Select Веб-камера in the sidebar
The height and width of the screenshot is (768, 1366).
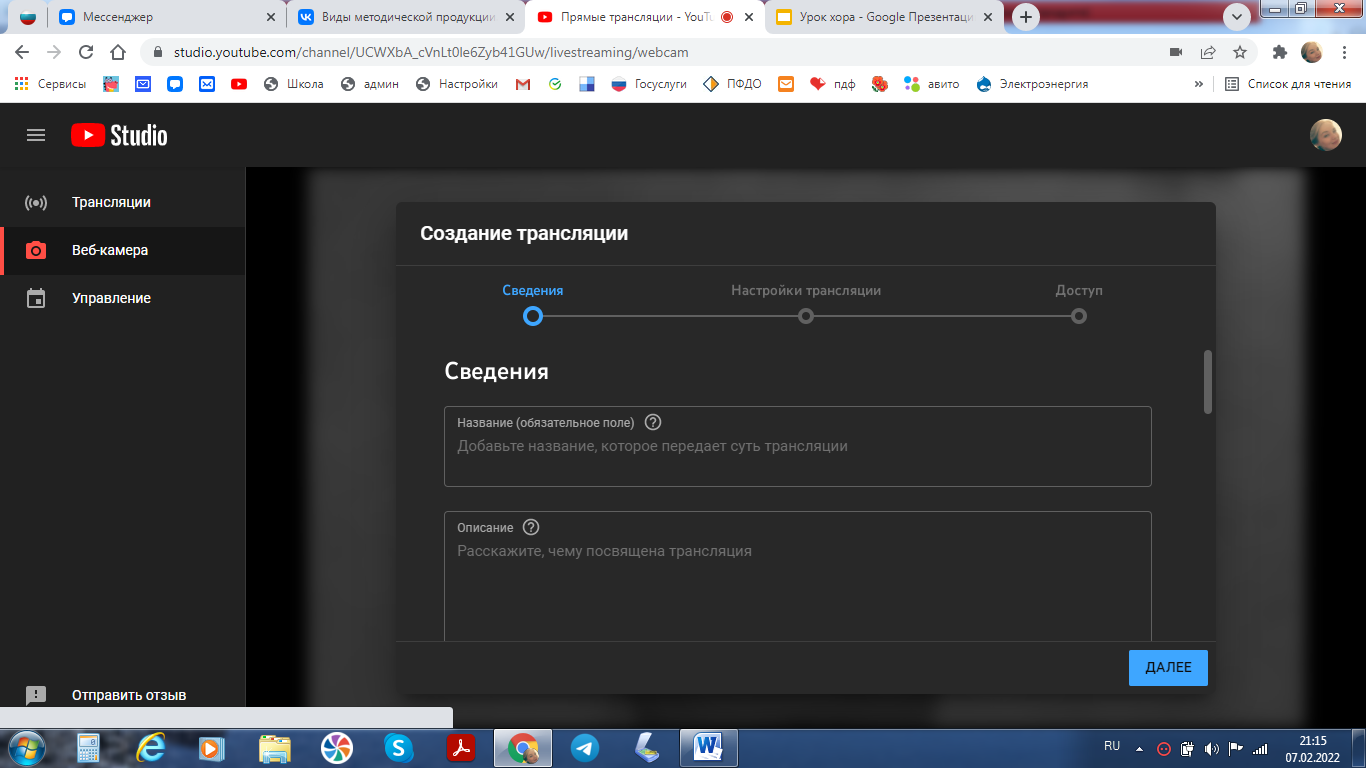pos(122,250)
